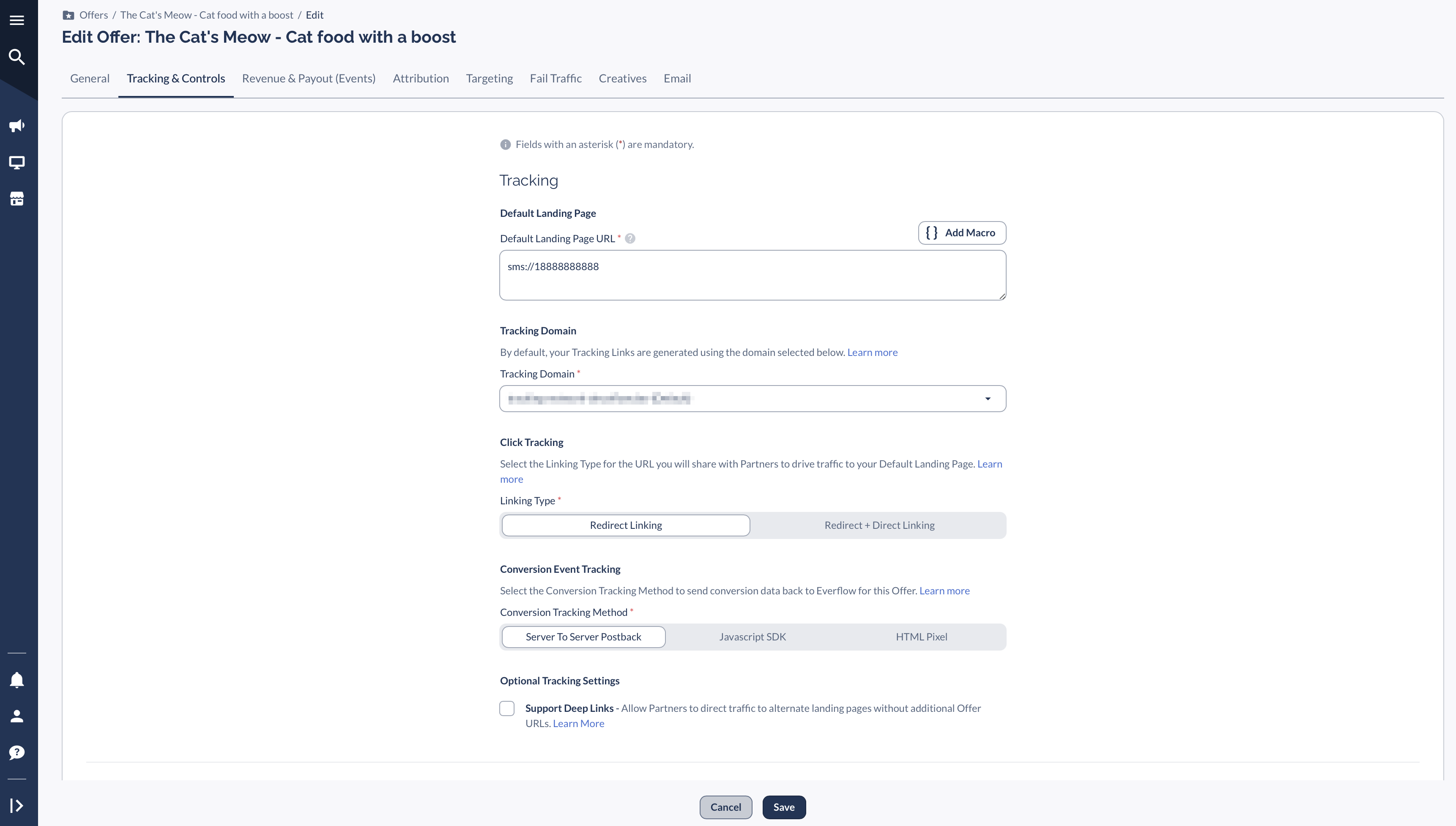Click Learn more link under Click Tracking

(990, 464)
